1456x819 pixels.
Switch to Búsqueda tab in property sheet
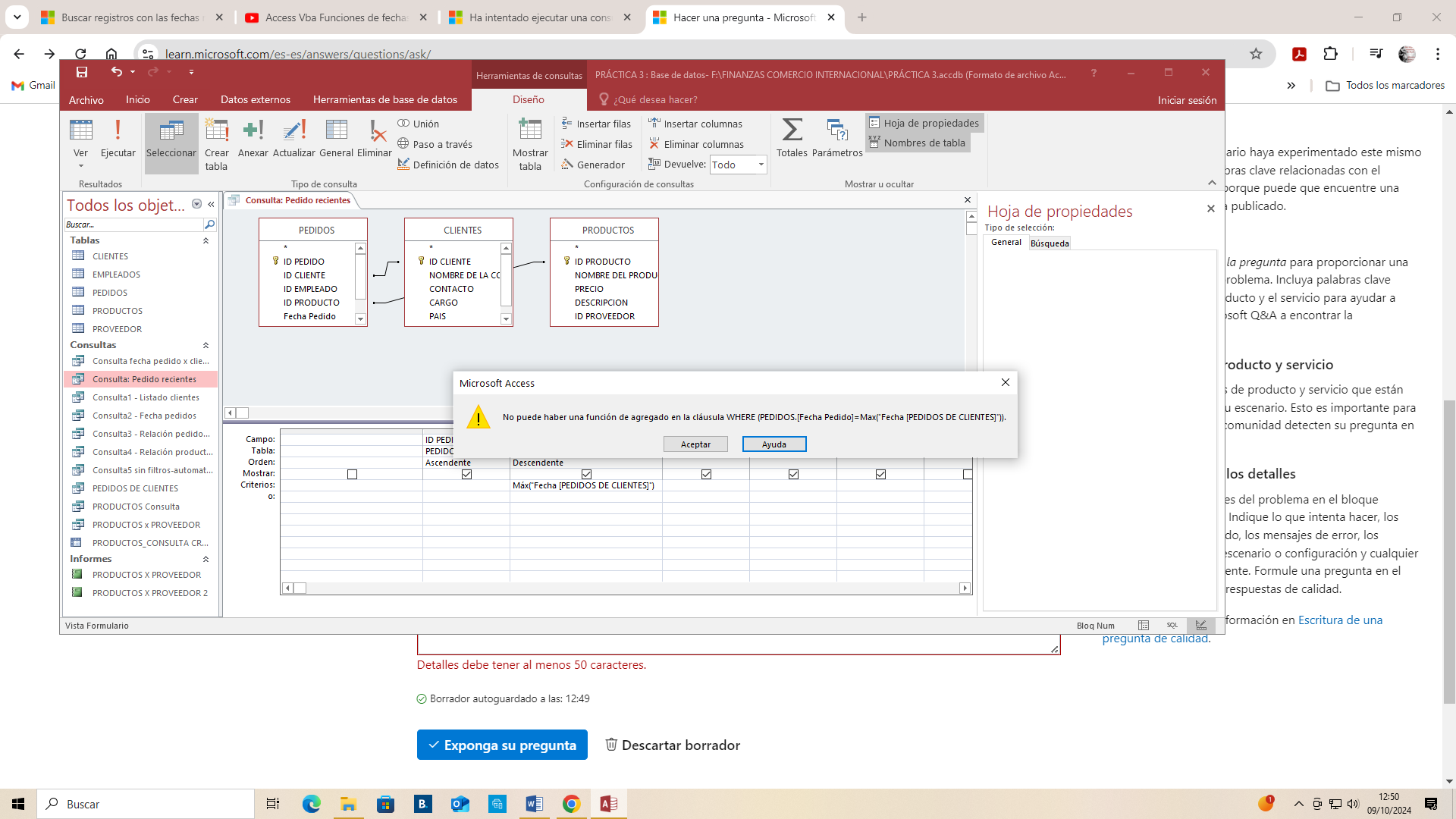click(1050, 243)
